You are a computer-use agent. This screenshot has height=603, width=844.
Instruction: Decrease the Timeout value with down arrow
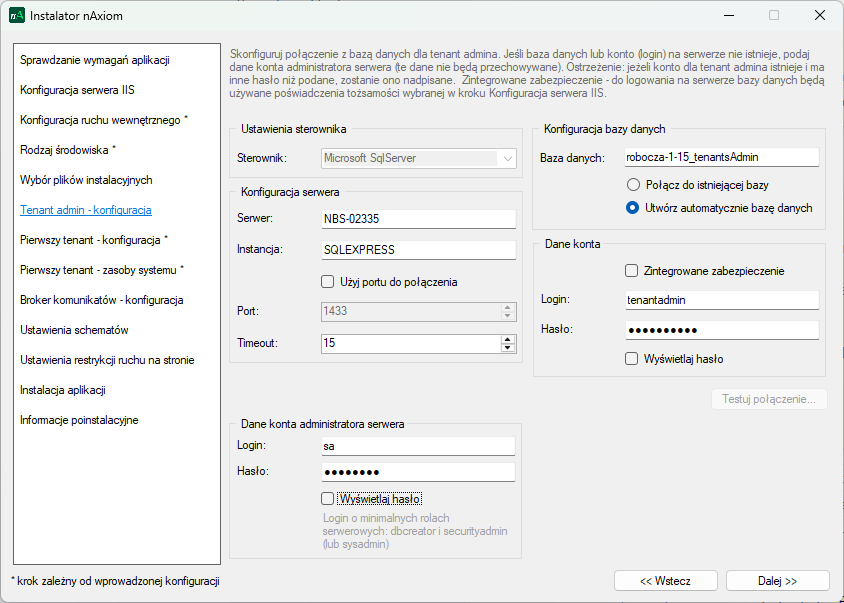point(508,348)
